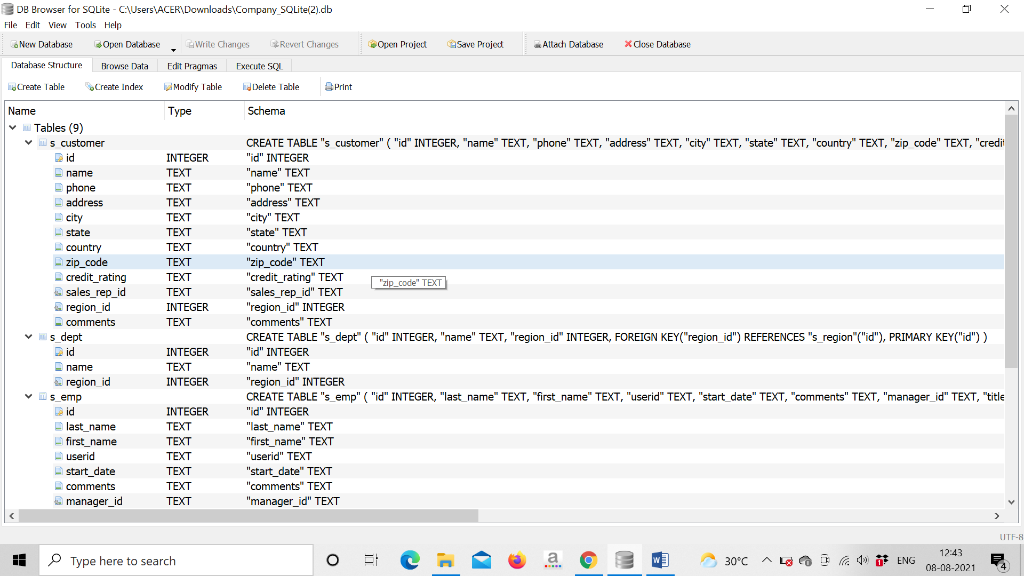Launch Word from the taskbar
This screenshot has width=1024, height=576.
pyautogui.click(x=660, y=560)
